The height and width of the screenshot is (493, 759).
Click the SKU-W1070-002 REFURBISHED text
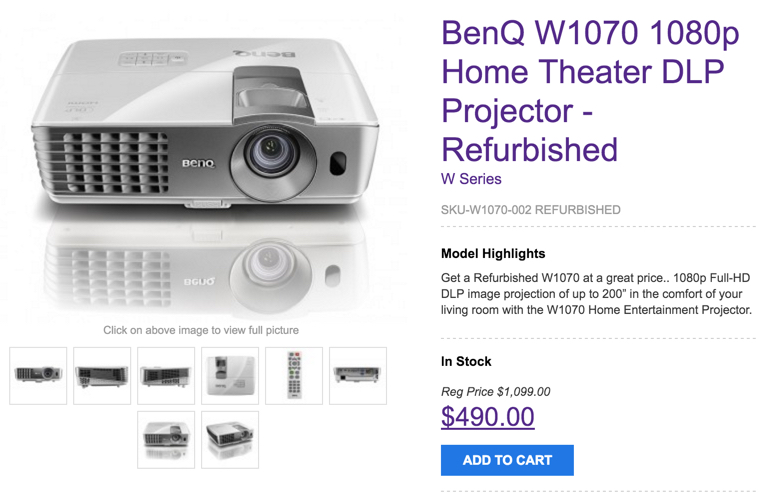(x=531, y=210)
